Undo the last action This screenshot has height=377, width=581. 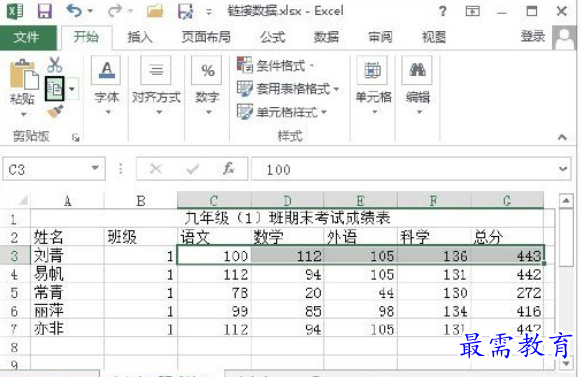pos(74,11)
